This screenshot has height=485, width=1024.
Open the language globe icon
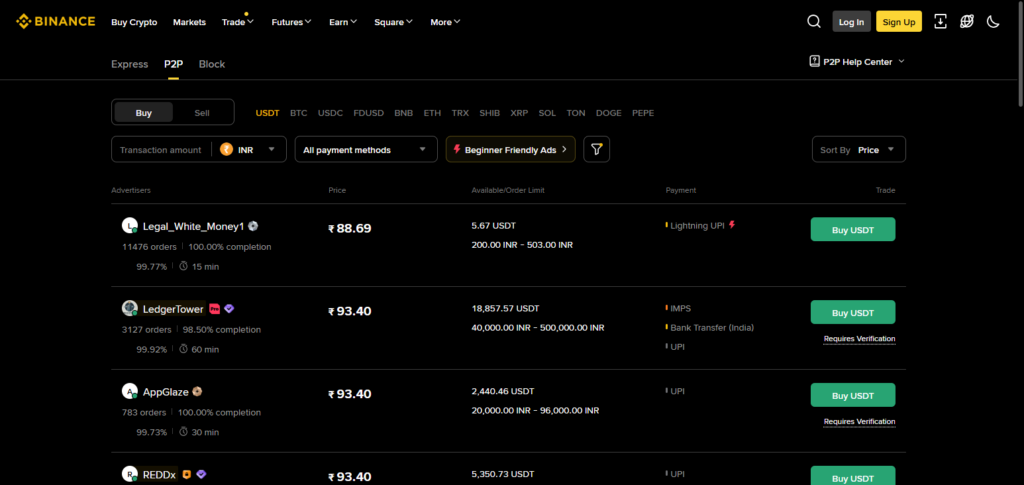[x=967, y=22]
